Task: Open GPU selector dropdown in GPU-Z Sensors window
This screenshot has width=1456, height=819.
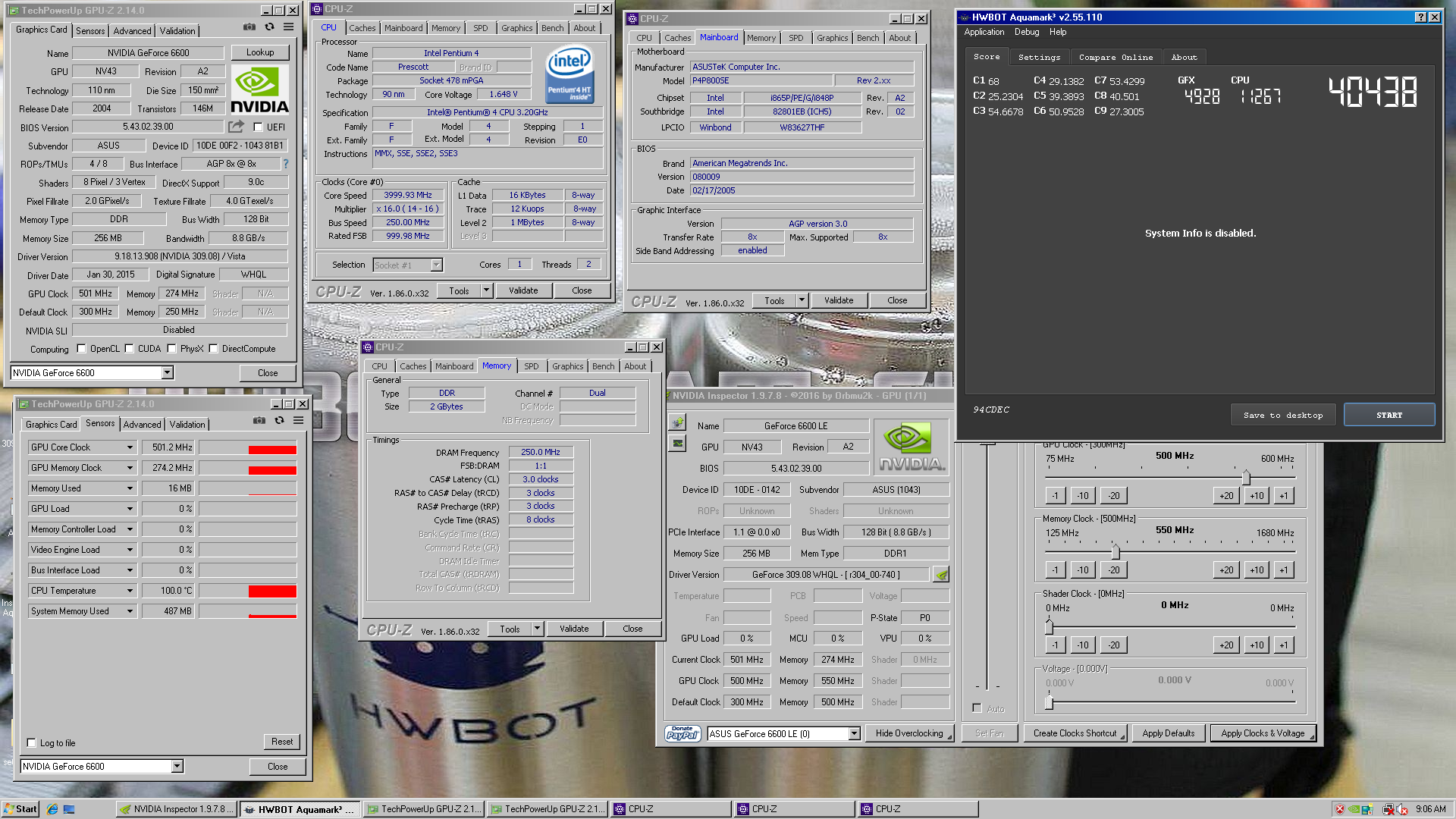Action: click(177, 767)
